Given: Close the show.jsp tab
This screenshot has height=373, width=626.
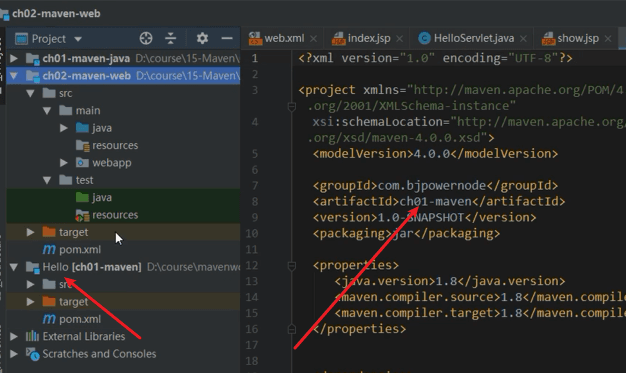Looking at the screenshot, I should 608,39.
